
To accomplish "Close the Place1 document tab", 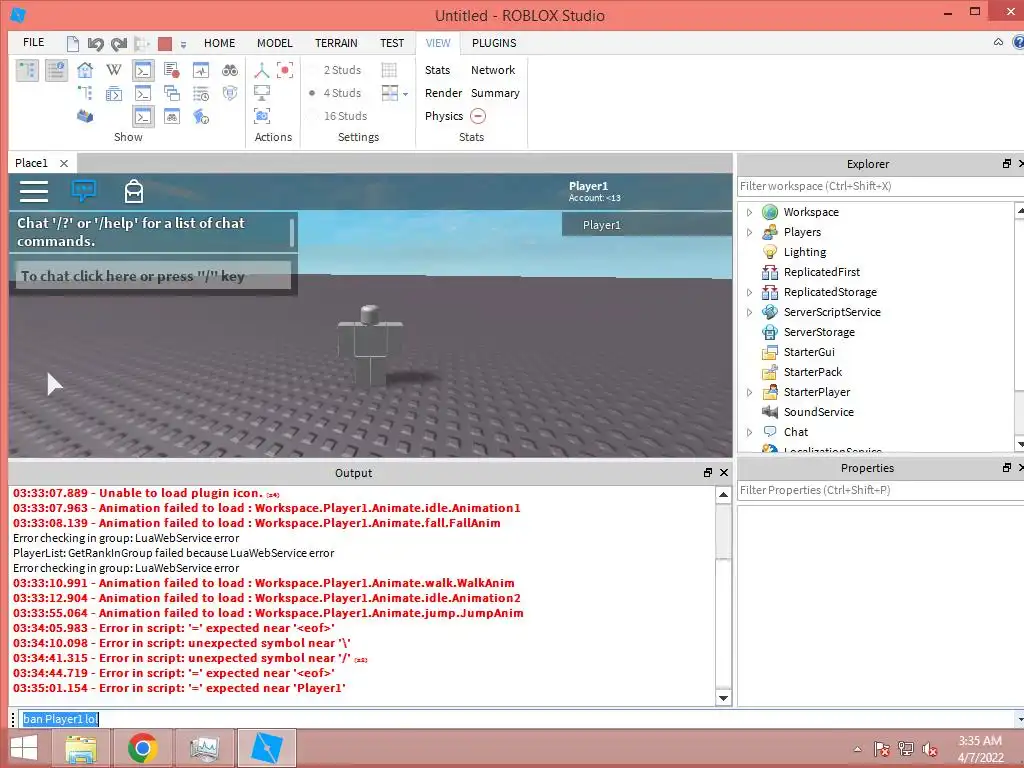I will tap(64, 163).
